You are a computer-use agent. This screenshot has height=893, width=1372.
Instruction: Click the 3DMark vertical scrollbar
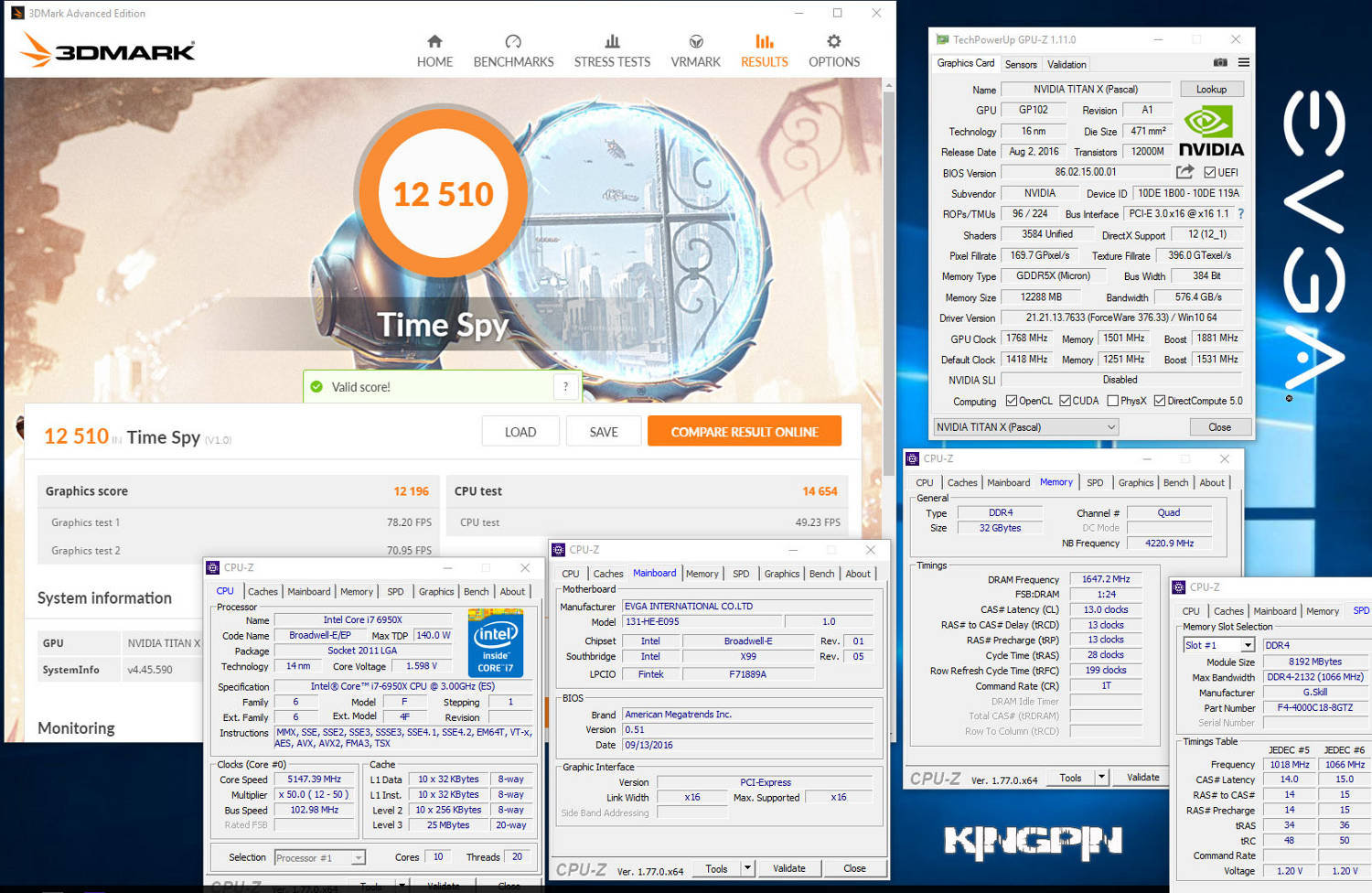[888, 284]
